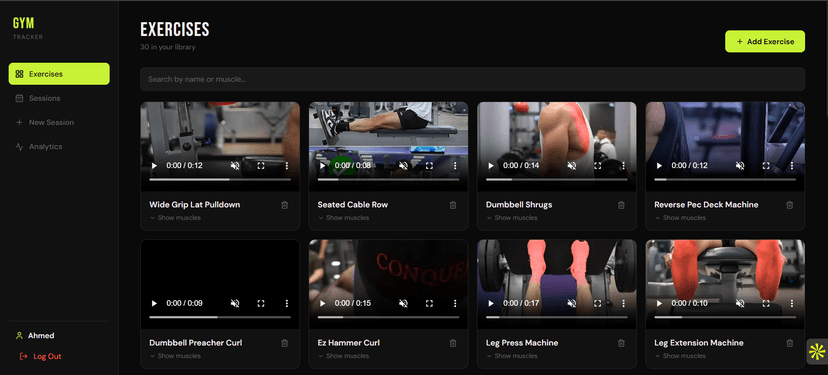Click the GYM Tracker logo
The image size is (828, 375).
[x=27, y=28]
